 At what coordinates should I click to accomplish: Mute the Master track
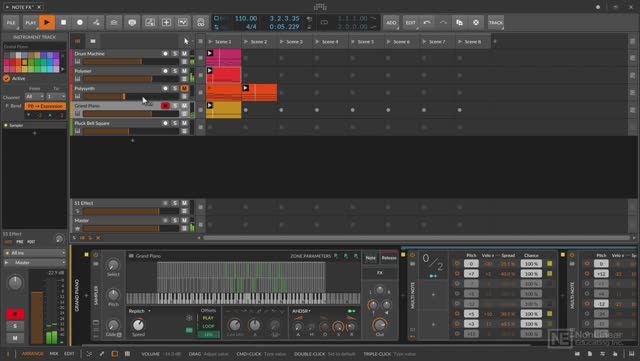[184, 220]
